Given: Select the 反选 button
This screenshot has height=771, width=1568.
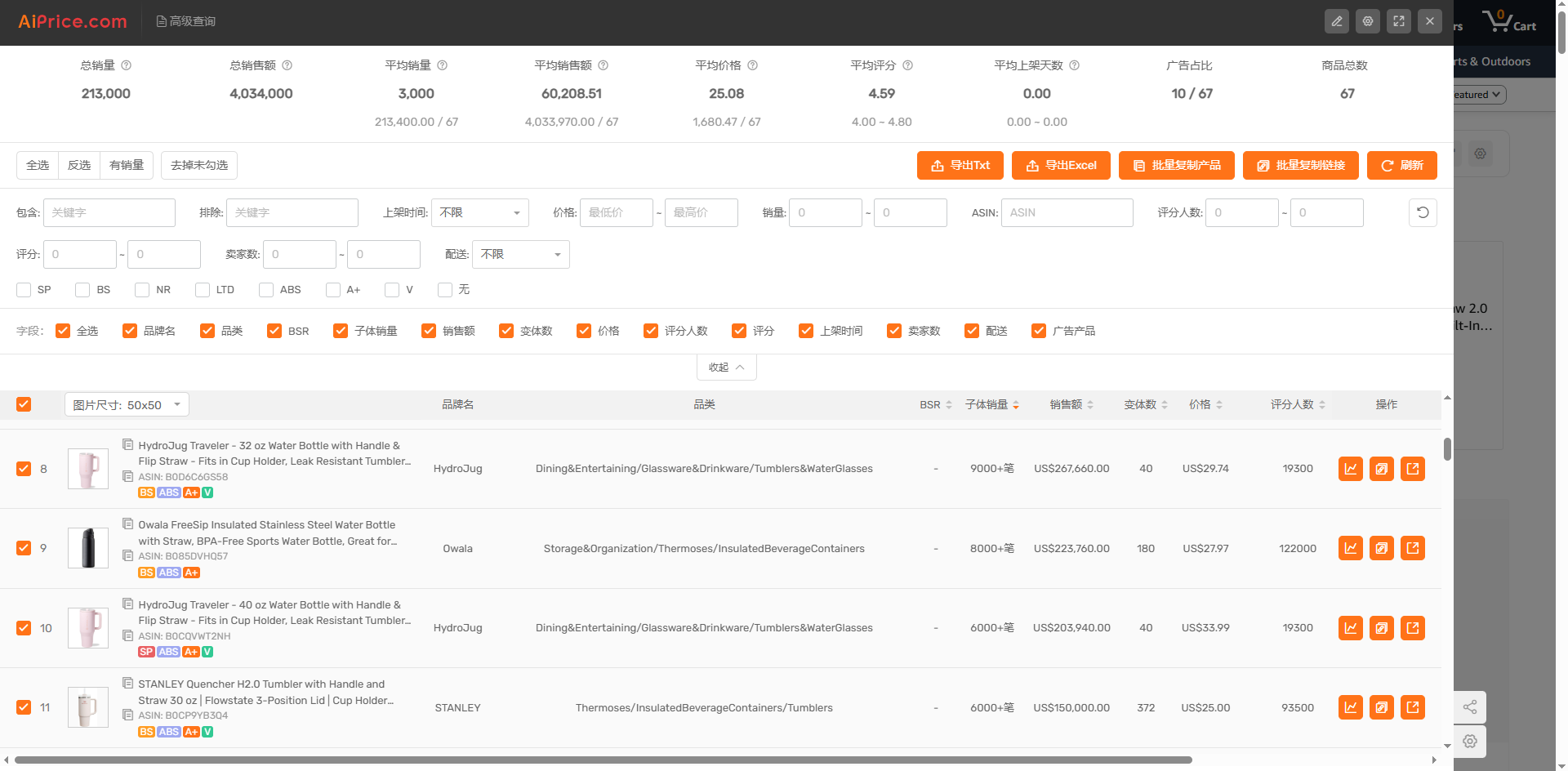Looking at the screenshot, I should pos(79,165).
